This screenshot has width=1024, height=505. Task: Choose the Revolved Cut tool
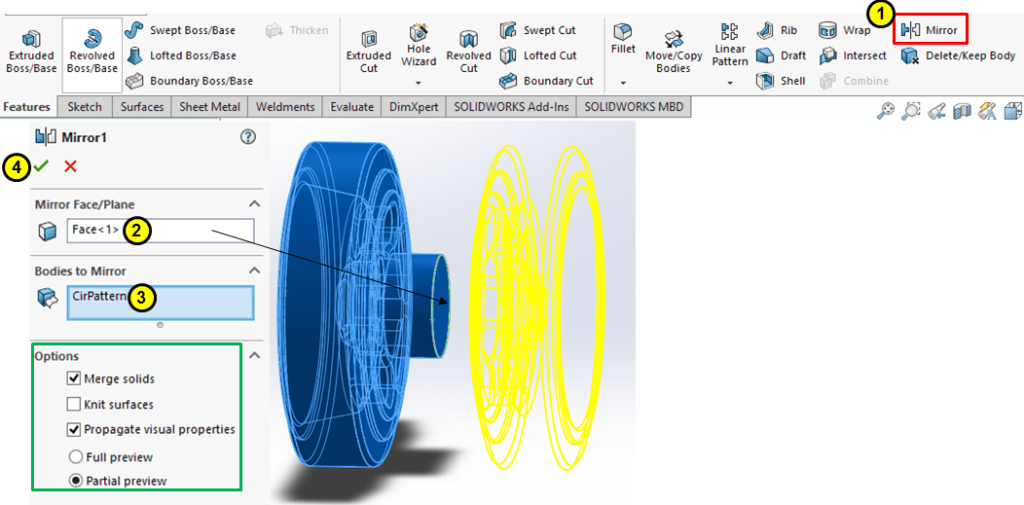pos(469,48)
